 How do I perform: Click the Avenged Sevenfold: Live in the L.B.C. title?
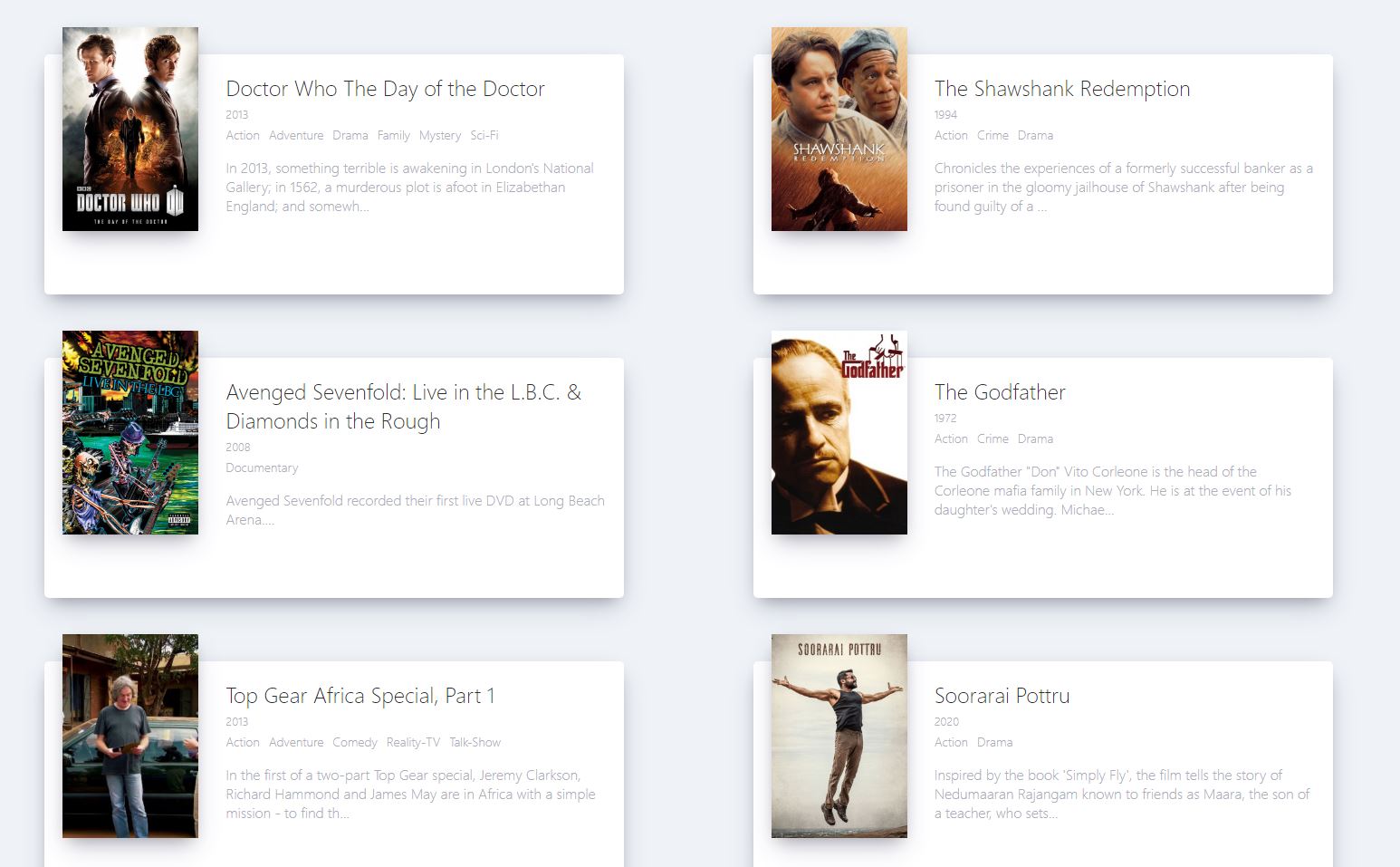click(404, 407)
